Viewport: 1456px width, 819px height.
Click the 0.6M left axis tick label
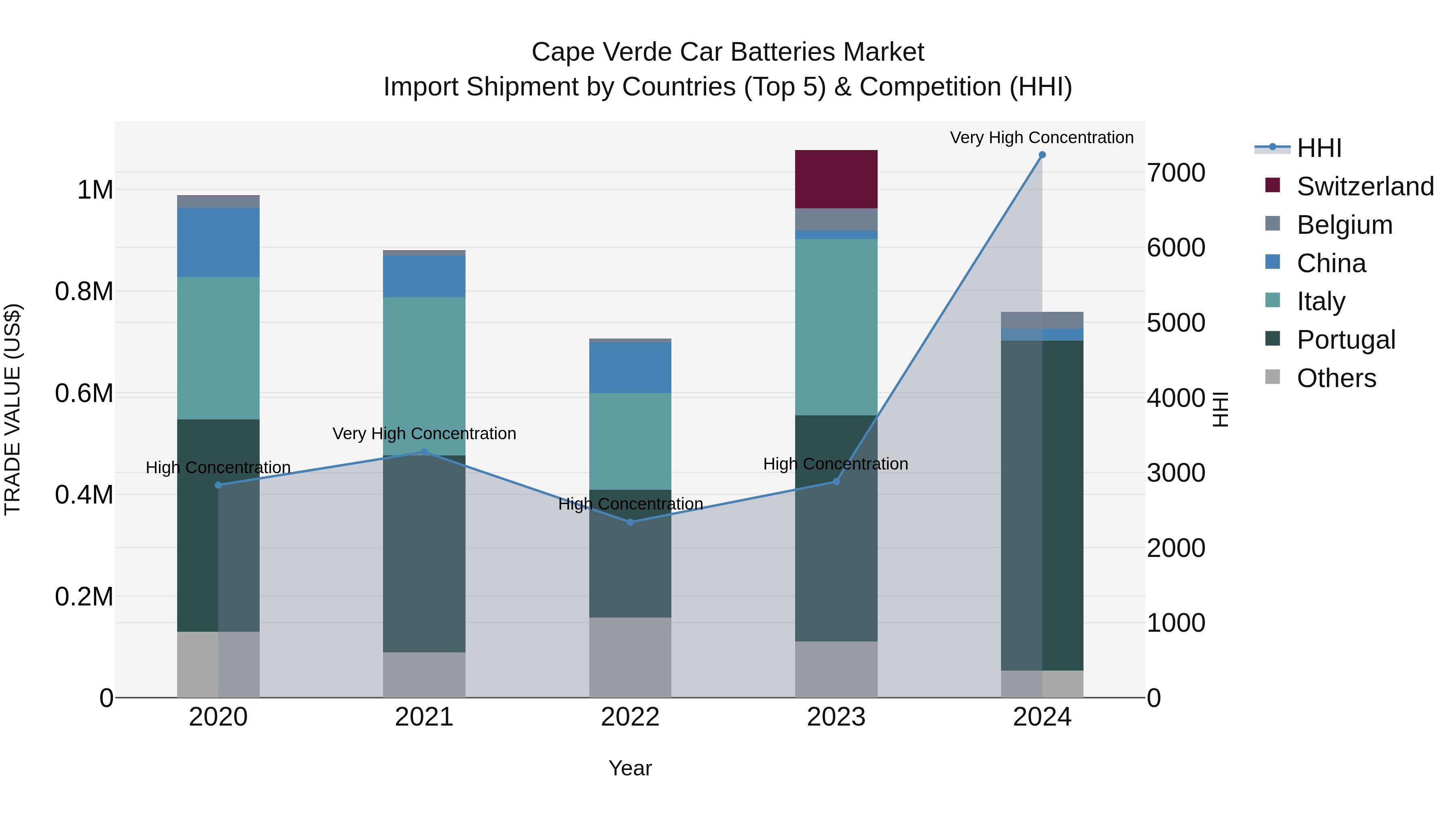pos(84,394)
